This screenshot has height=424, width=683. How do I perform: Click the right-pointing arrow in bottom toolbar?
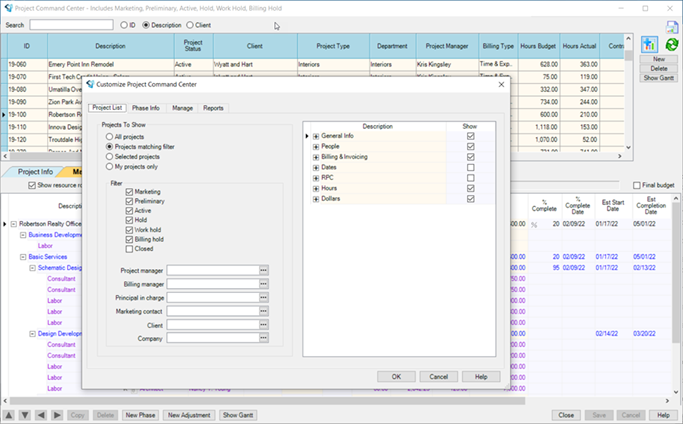[56, 415]
